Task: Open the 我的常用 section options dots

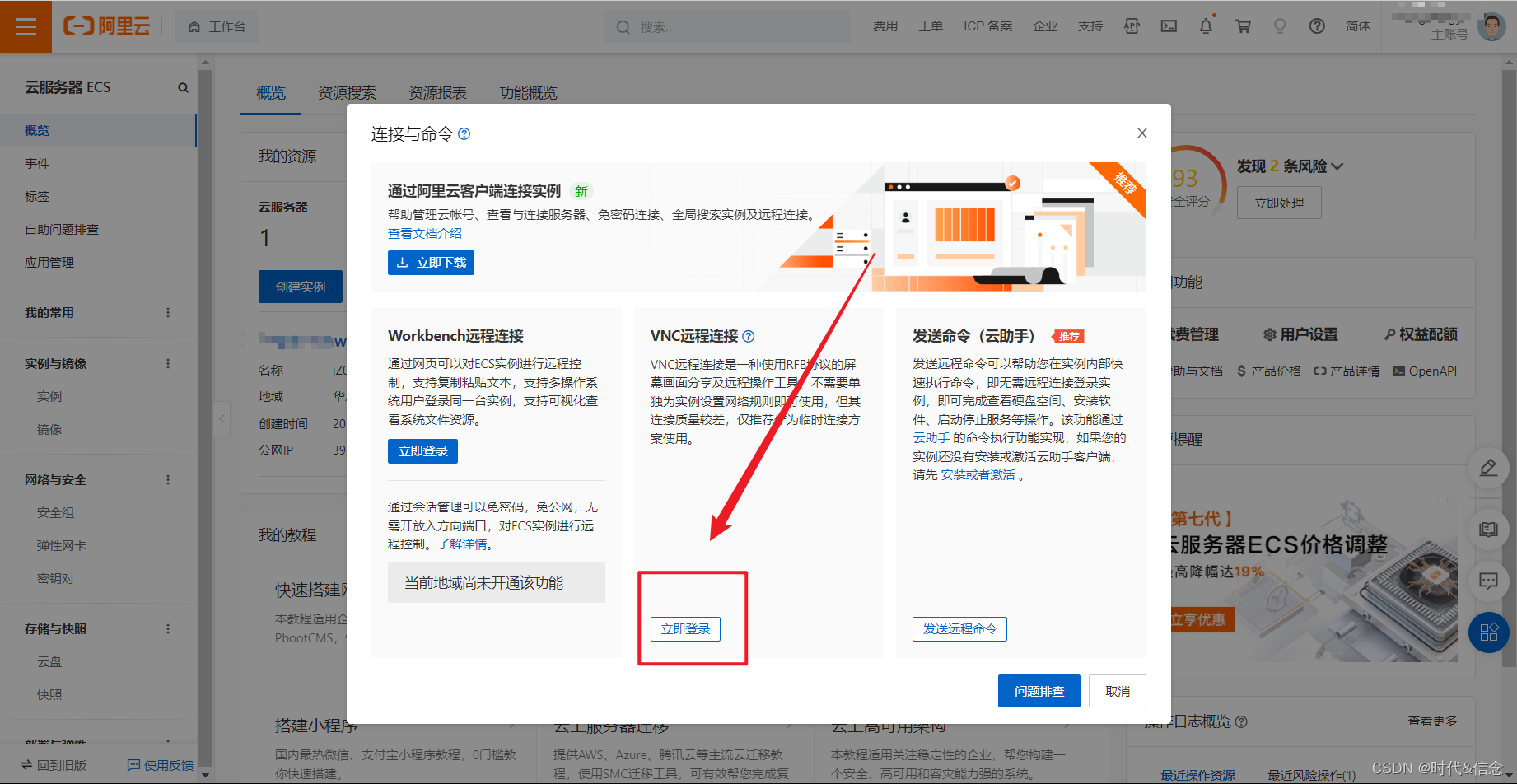Action: tap(168, 313)
